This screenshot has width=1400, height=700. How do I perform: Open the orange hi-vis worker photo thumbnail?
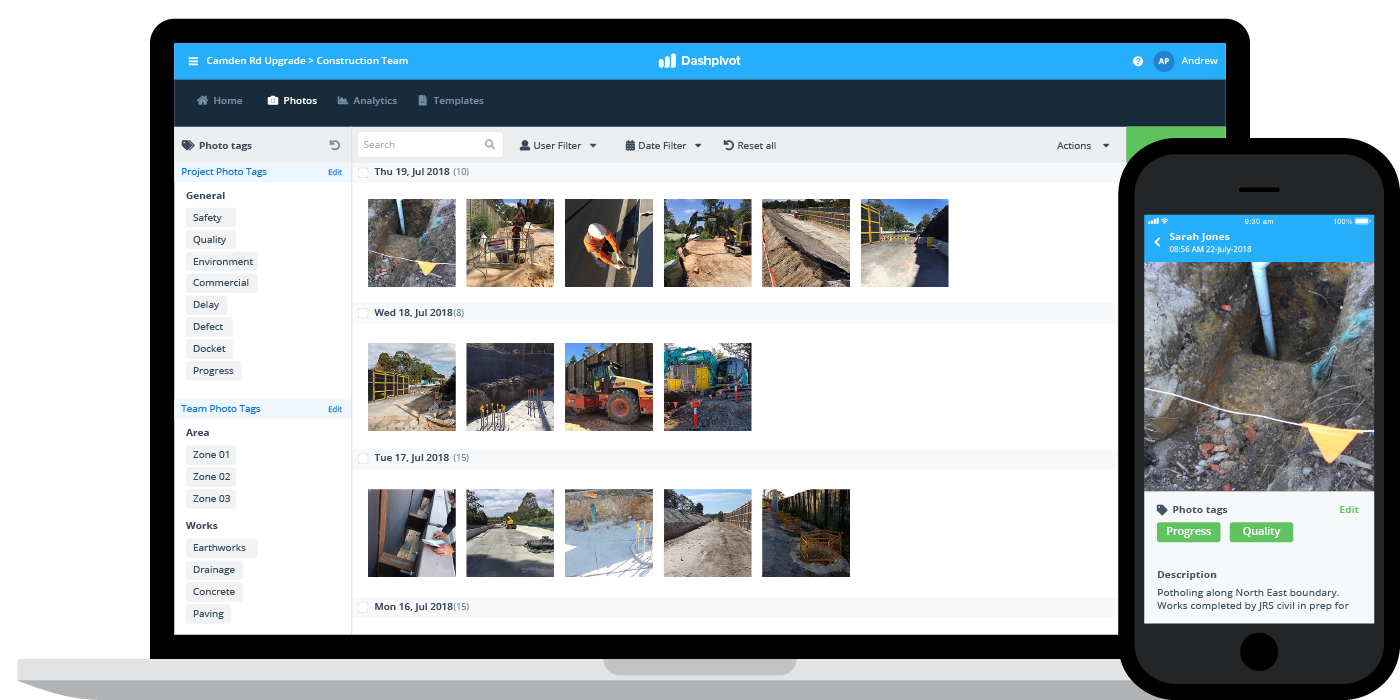[609, 243]
